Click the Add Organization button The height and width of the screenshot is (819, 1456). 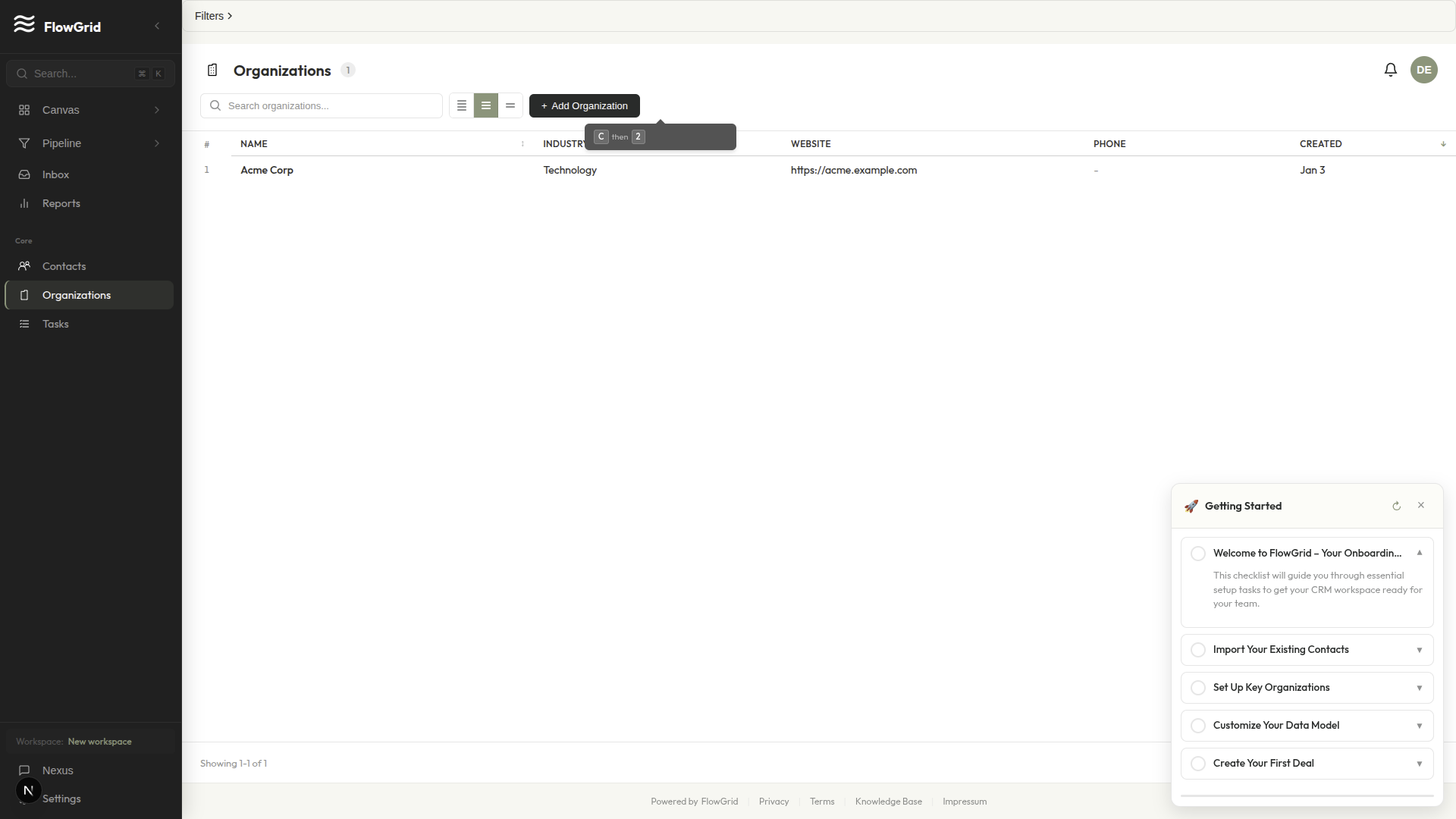584,105
